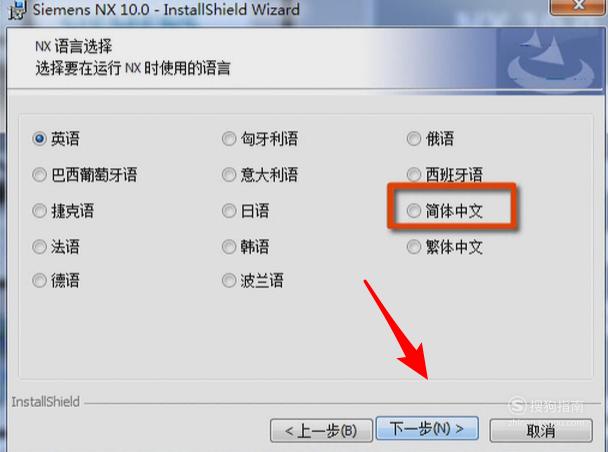This screenshot has width=608, height=452.
Task: Choose 捷克语 as the language
Action: tap(39, 211)
